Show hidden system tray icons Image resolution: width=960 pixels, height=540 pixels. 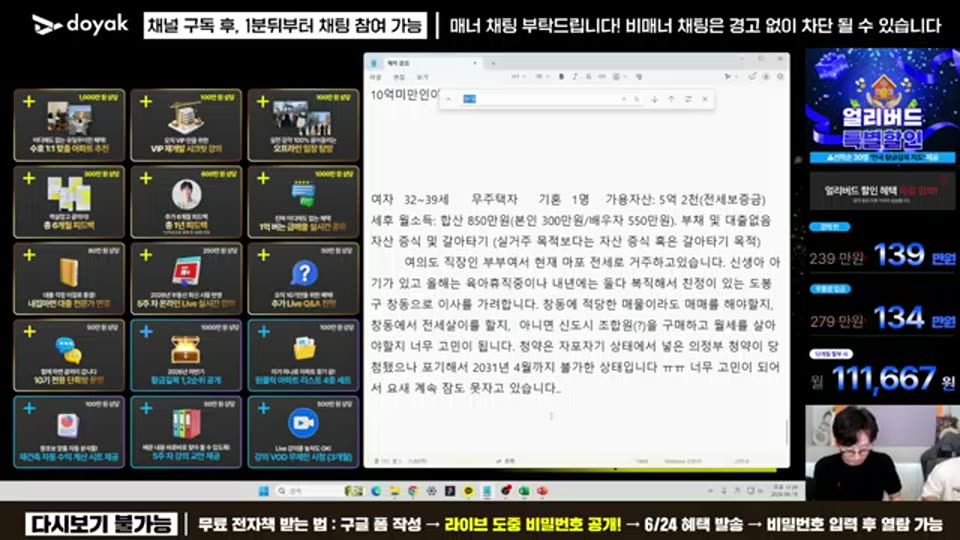pyautogui.click(x=710, y=491)
